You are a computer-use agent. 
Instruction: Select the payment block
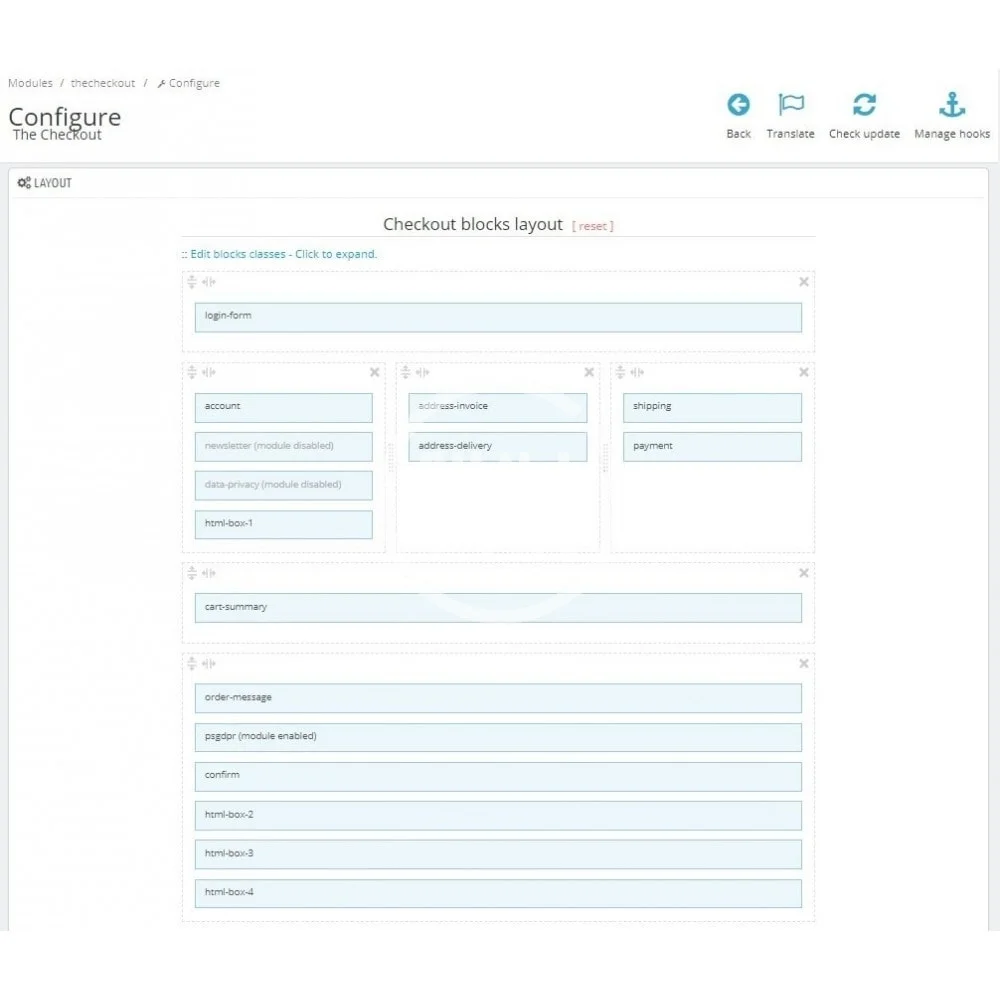(712, 446)
